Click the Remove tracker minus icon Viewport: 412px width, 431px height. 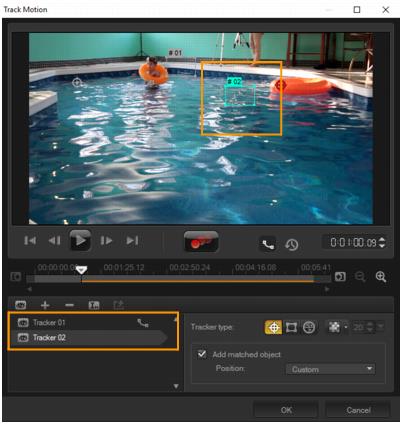[69, 305]
